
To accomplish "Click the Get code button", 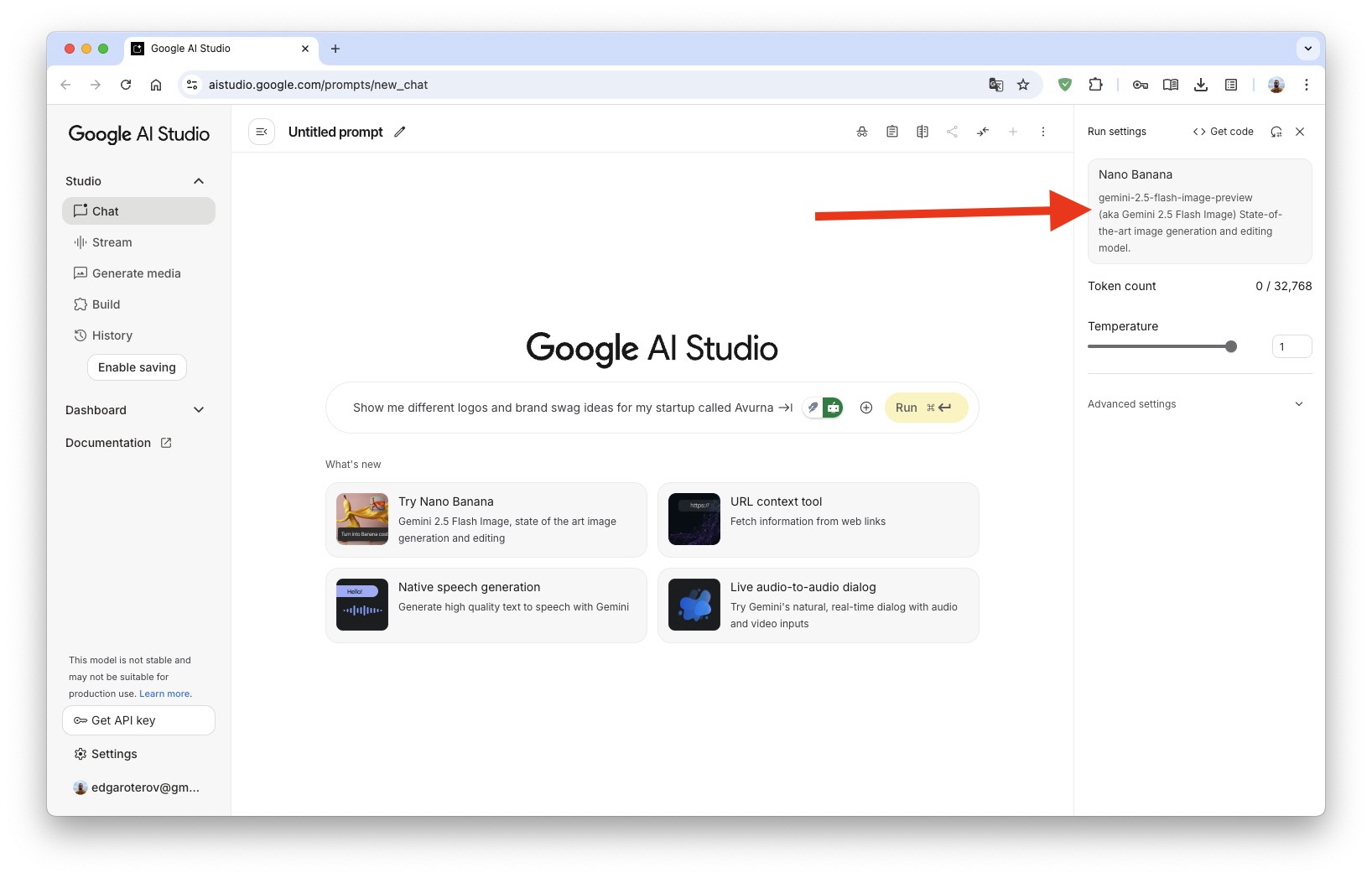I will click(x=1223, y=132).
